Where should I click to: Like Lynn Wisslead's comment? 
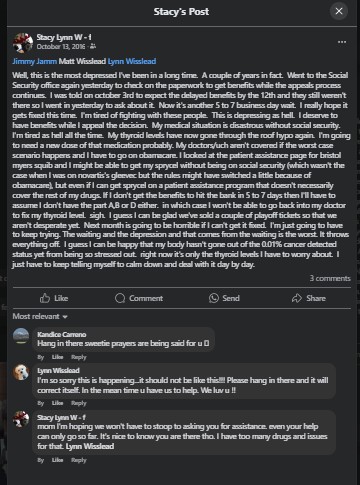(57, 403)
